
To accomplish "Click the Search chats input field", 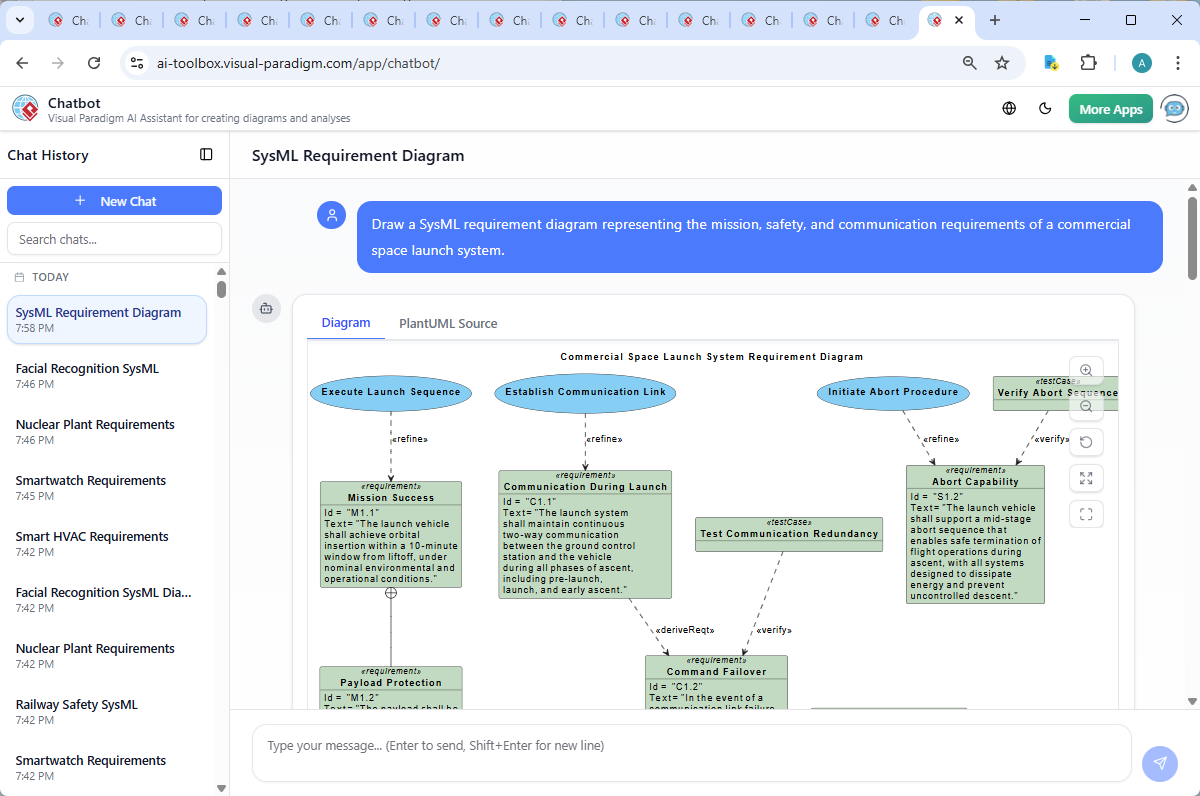I will point(114,238).
